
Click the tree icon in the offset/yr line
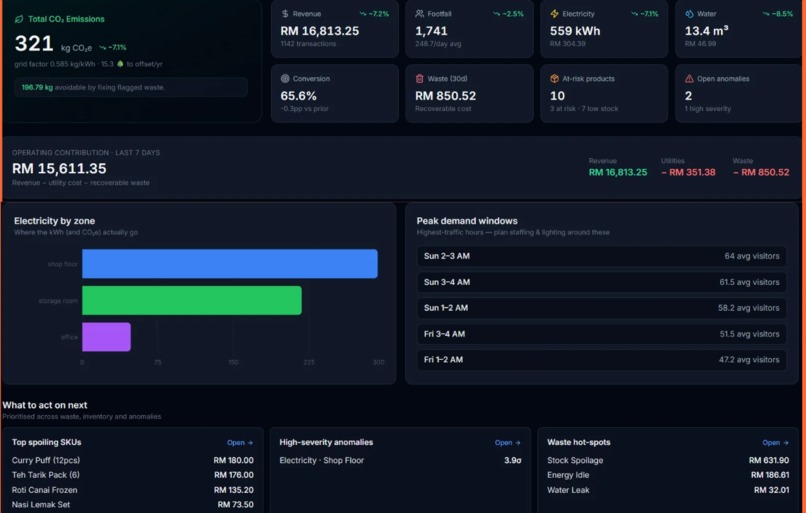[x=120, y=64]
